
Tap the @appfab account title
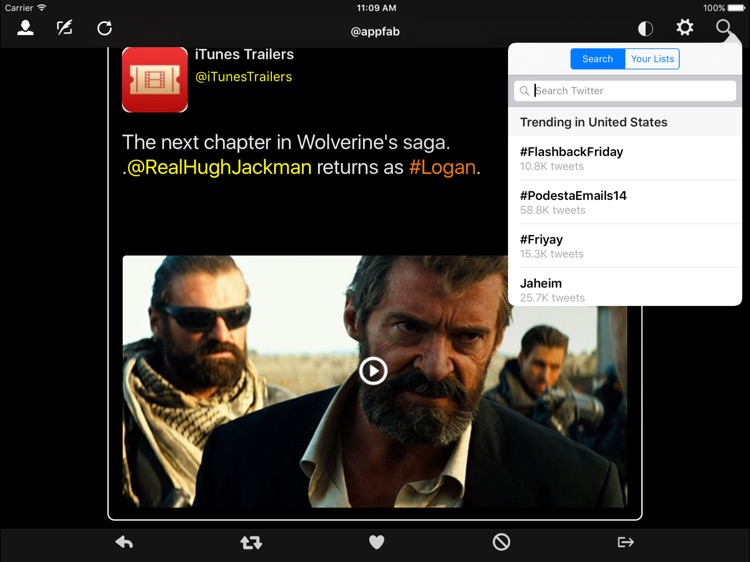(x=375, y=32)
